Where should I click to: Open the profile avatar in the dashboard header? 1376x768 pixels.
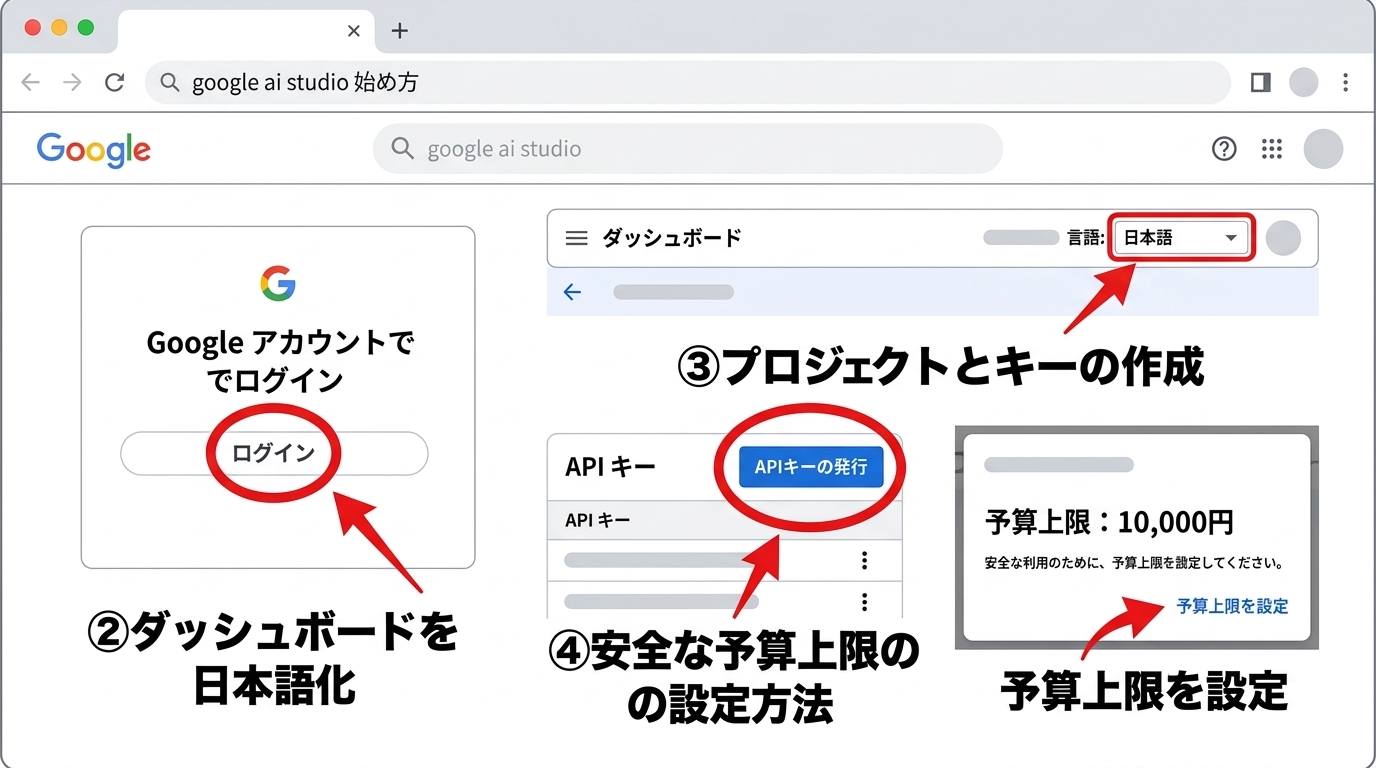[1284, 238]
